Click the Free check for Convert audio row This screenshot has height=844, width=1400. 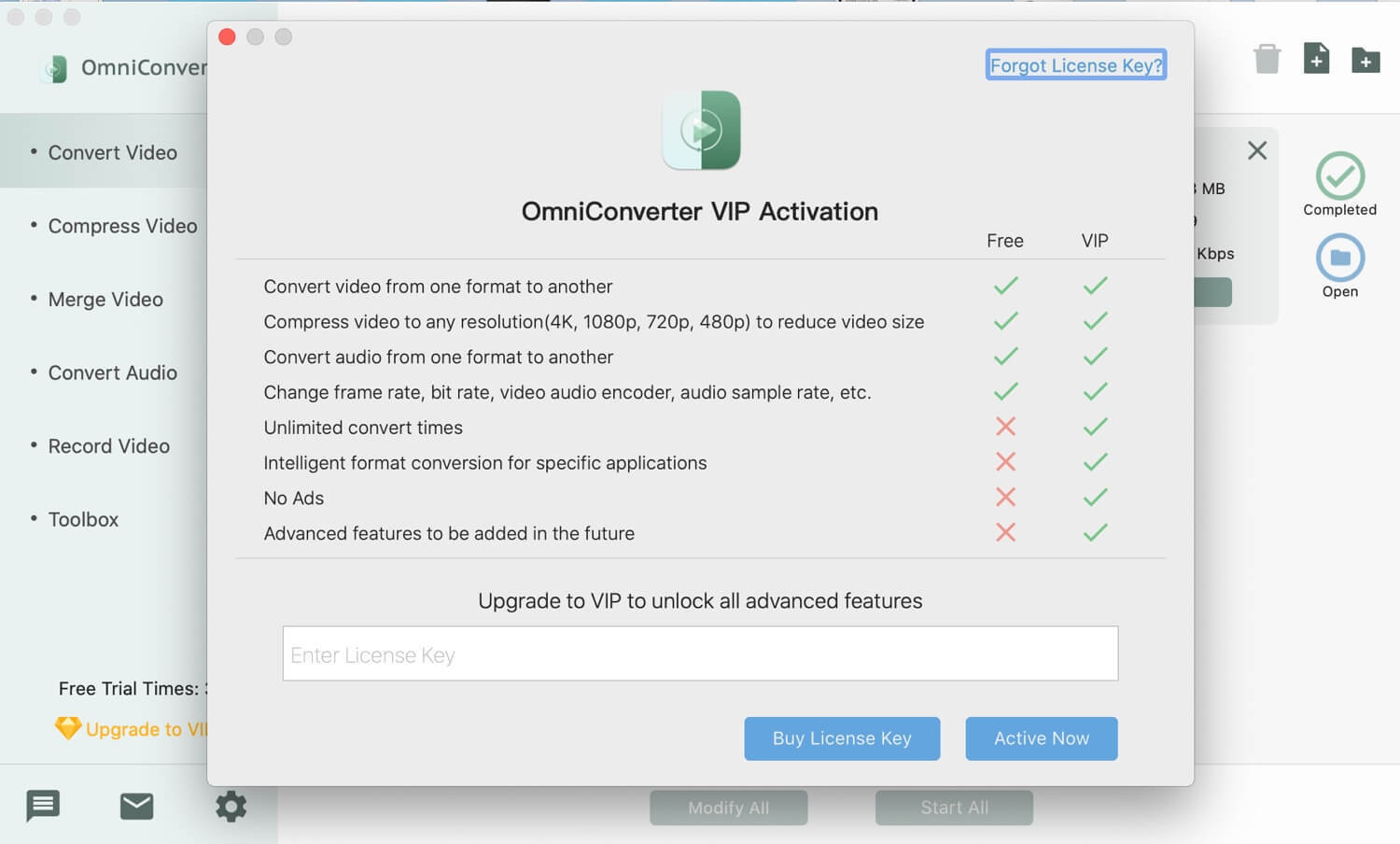point(1005,356)
